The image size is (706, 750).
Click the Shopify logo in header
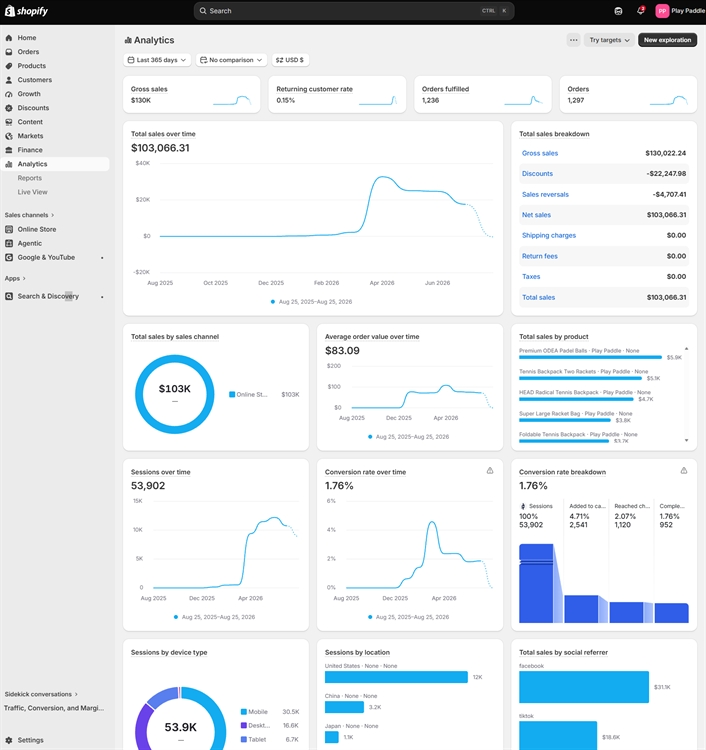point(26,11)
